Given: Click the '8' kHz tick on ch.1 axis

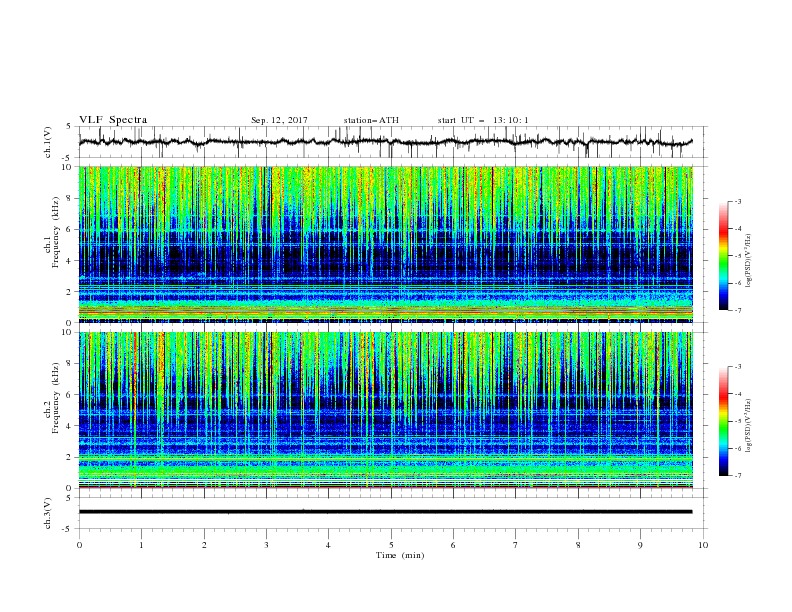Looking at the screenshot, I should click(70, 198).
